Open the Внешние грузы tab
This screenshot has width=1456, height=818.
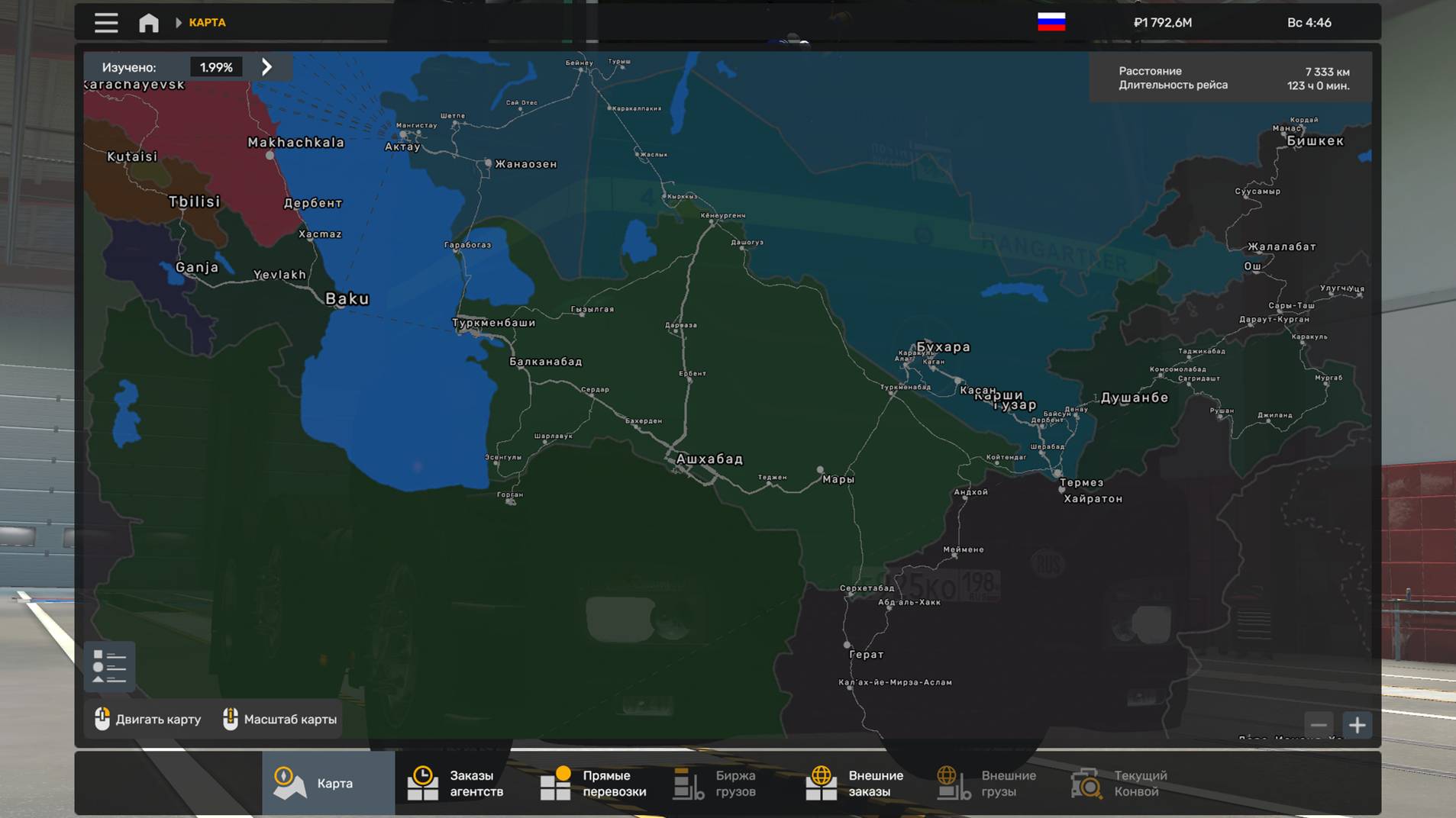pyautogui.click(x=993, y=783)
